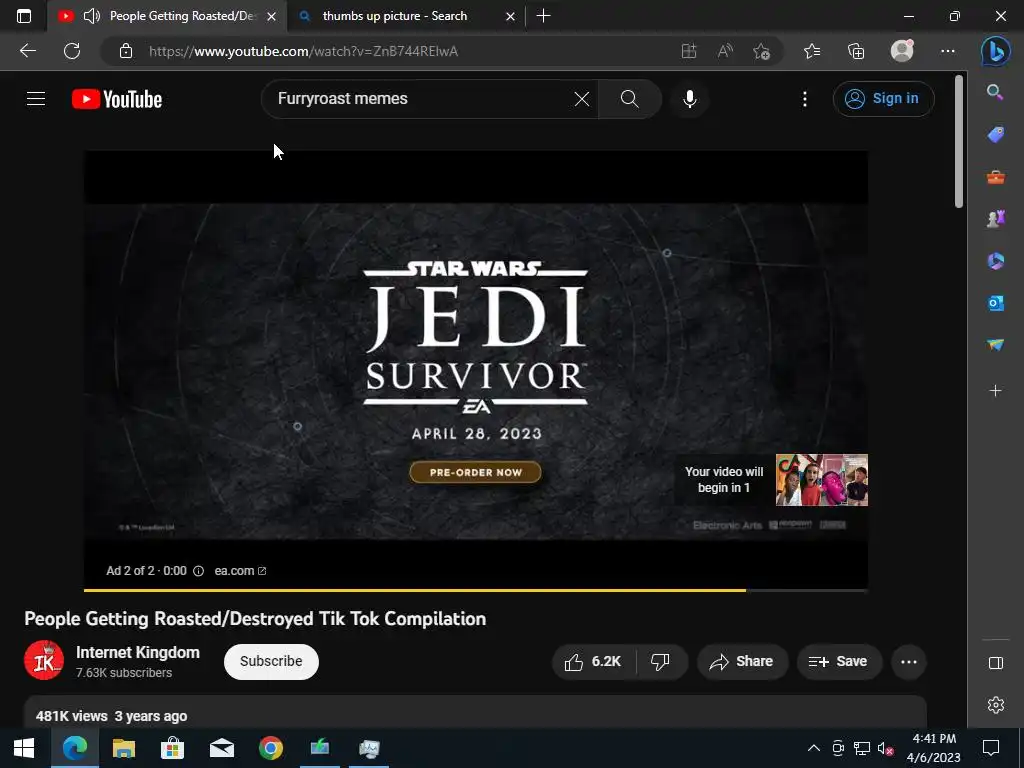This screenshot has height=768, width=1024.
Task: Open the split screen icon in address bar
Action: [x=689, y=51]
